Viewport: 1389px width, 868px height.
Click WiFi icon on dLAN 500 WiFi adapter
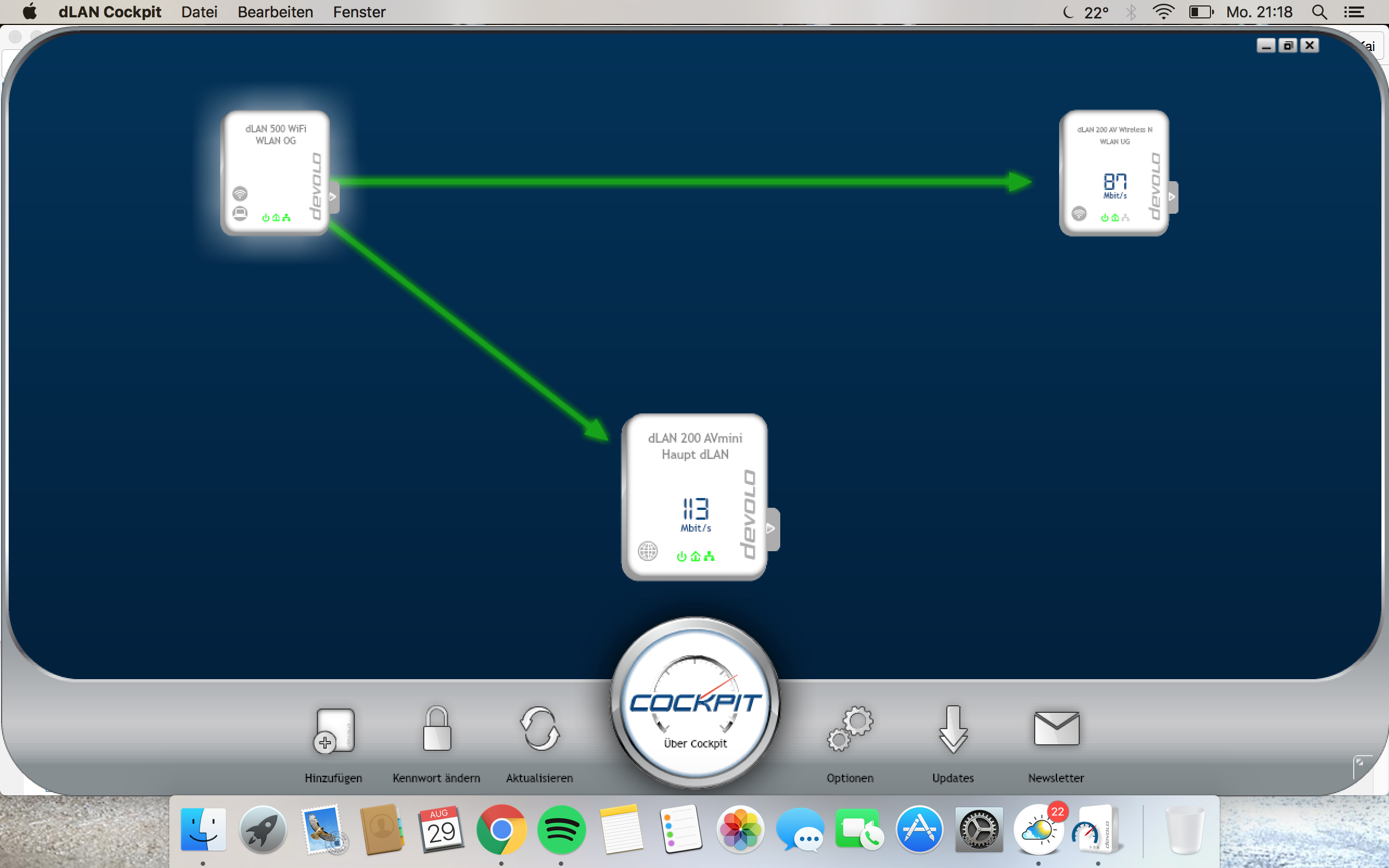(x=240, y=194)
